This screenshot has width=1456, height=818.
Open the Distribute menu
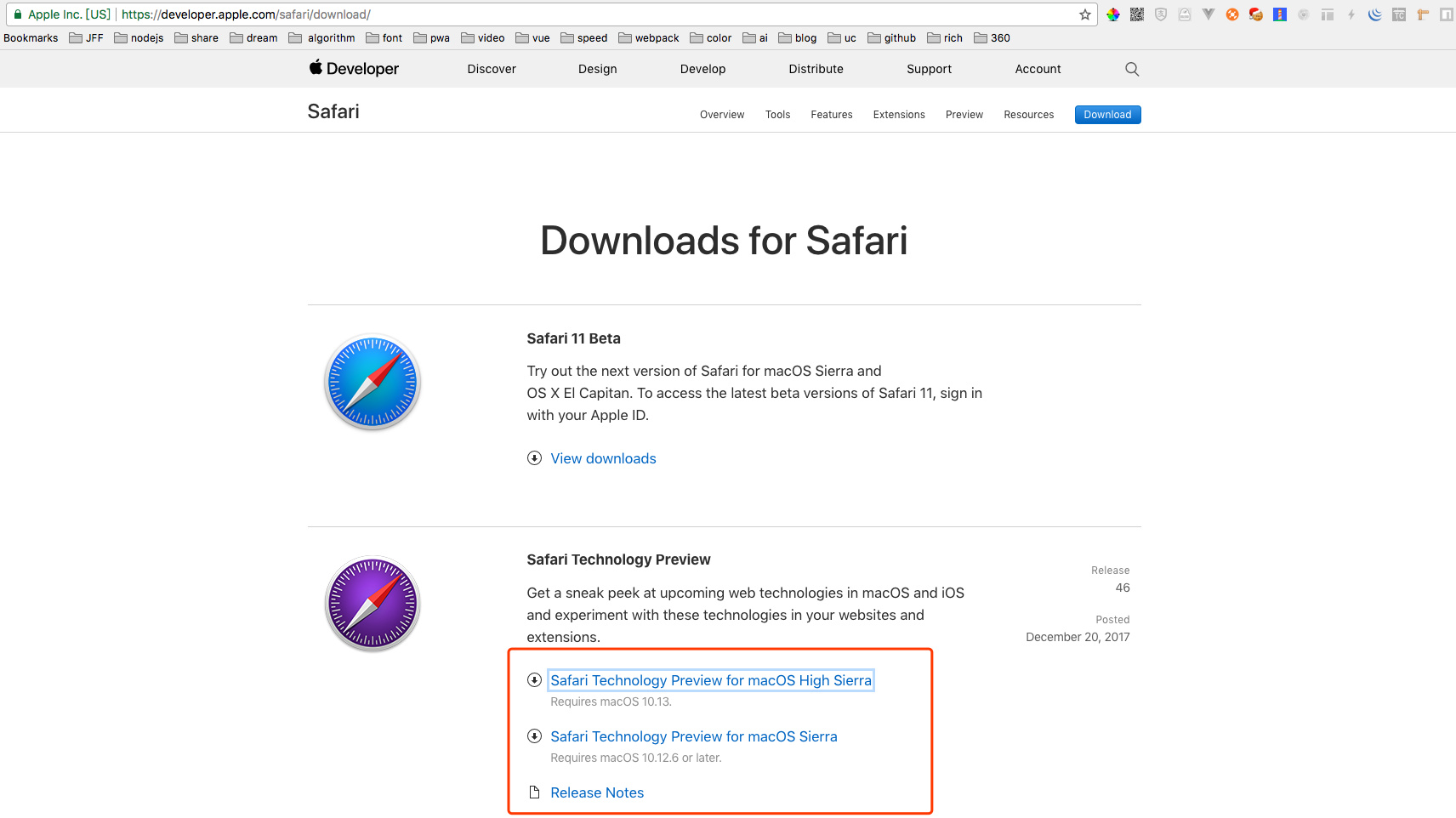(816, 69)
